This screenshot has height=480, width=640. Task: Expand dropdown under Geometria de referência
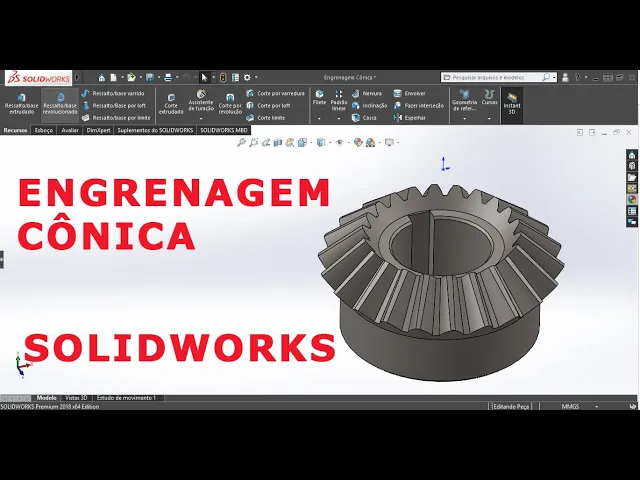464,119
